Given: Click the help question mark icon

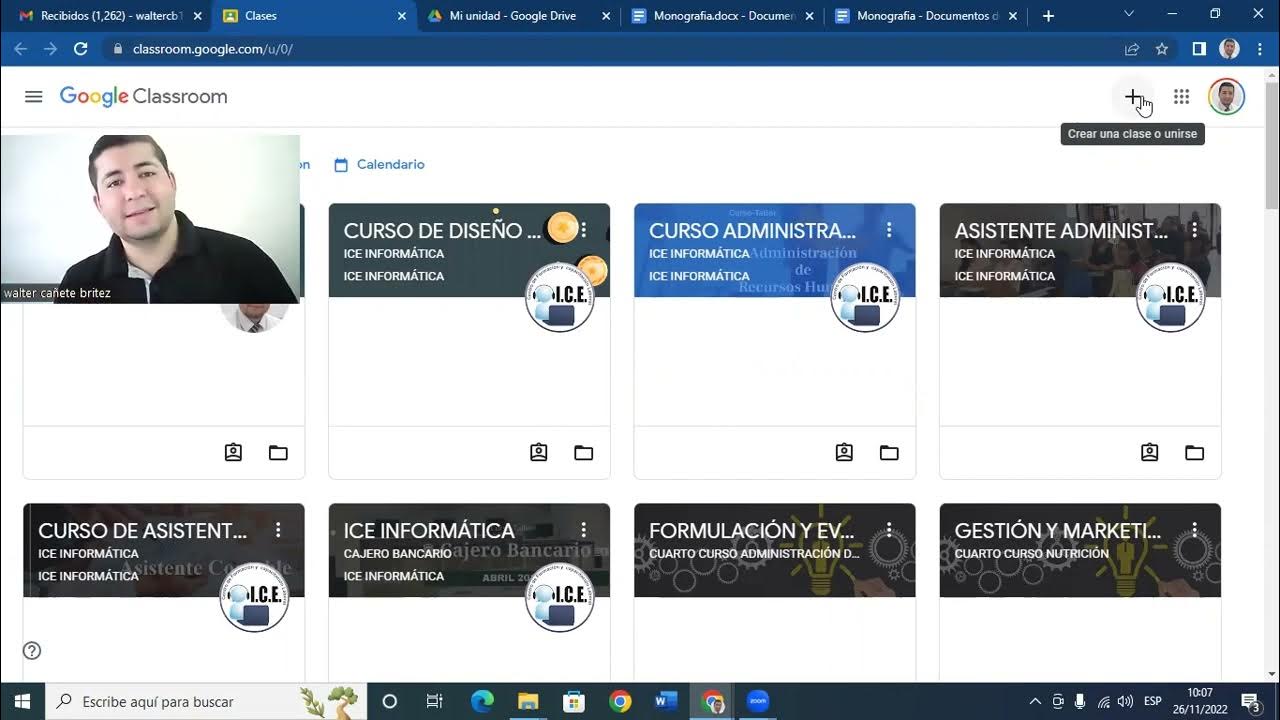Looking at the screenshot, I should coord(32,651).
